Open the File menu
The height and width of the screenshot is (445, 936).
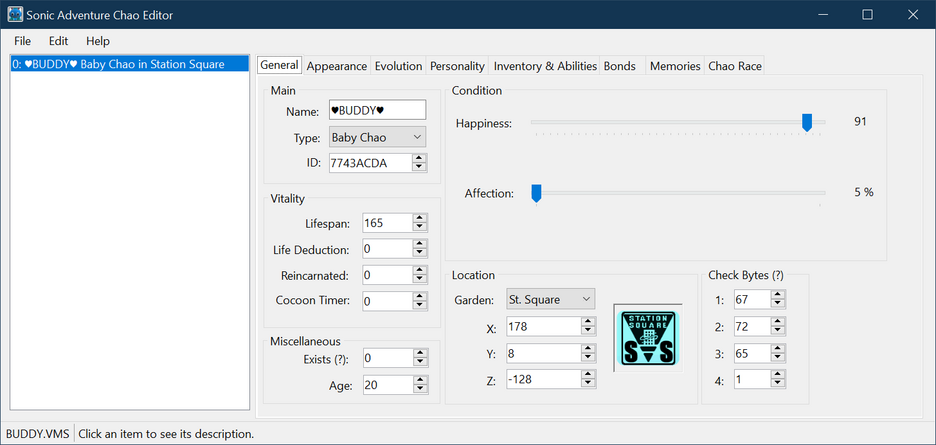[x=22, y=41]
